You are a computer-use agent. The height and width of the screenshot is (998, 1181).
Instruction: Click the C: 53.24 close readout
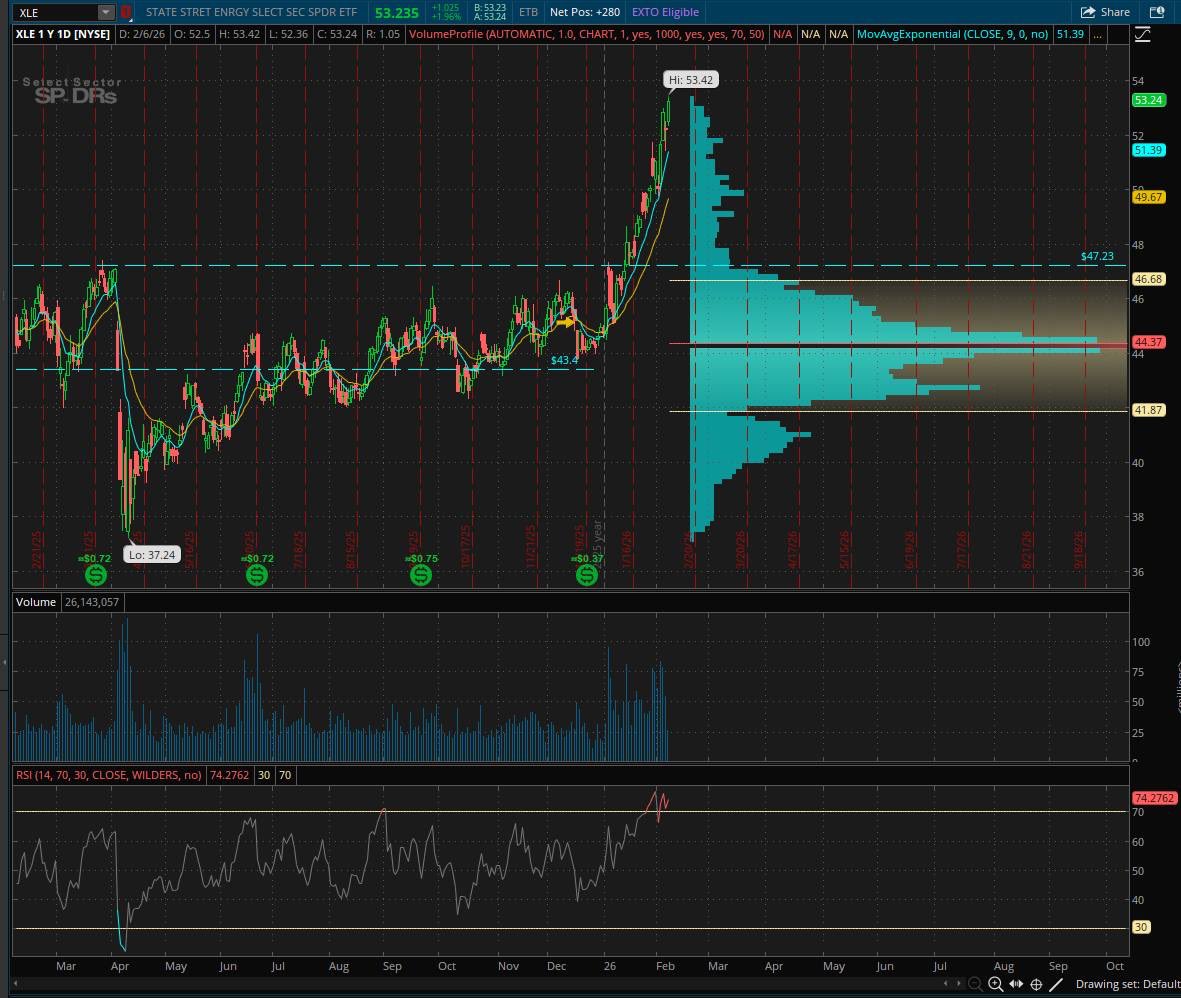coord(337,34)
